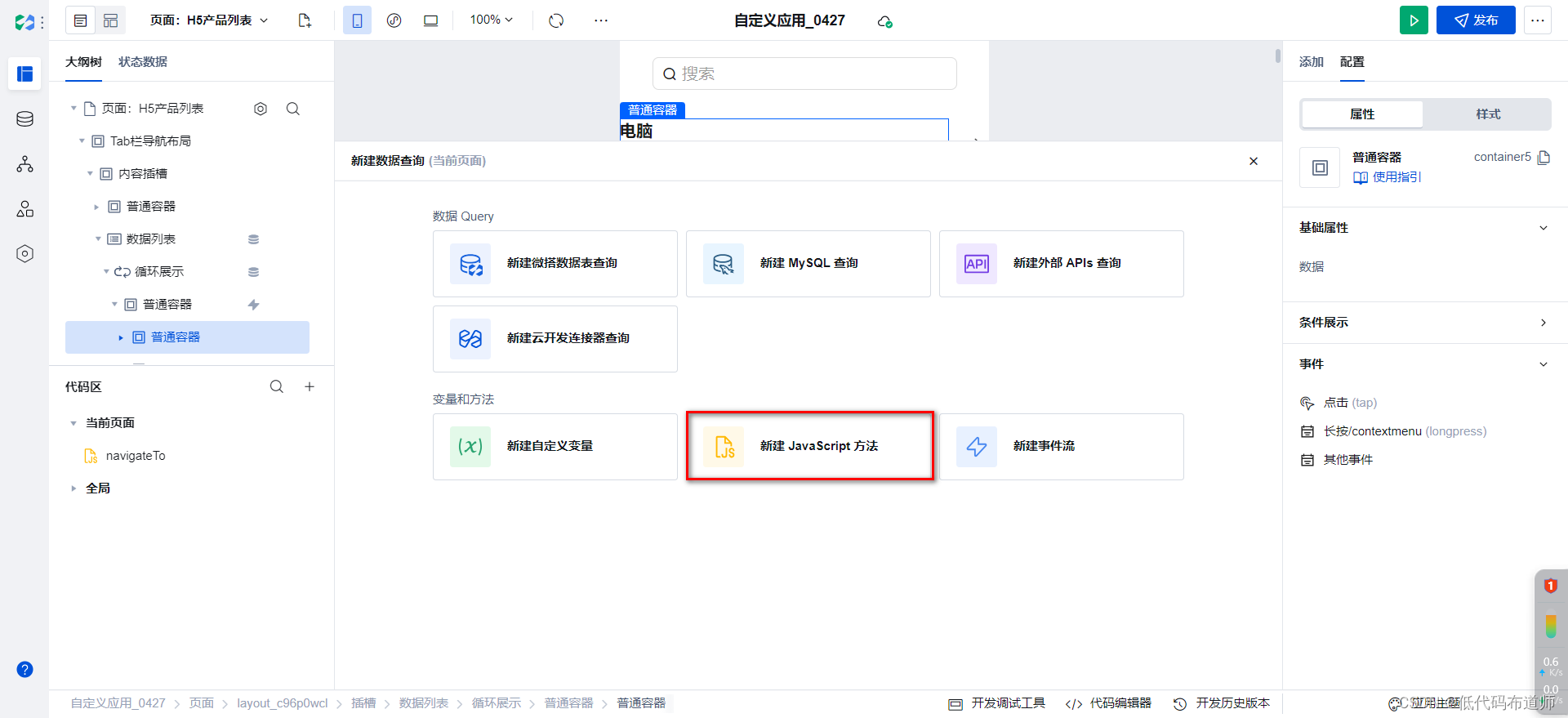Open 开发调试工具 in the status bar
Screen dimensions: 1568x718
point(997,703)
